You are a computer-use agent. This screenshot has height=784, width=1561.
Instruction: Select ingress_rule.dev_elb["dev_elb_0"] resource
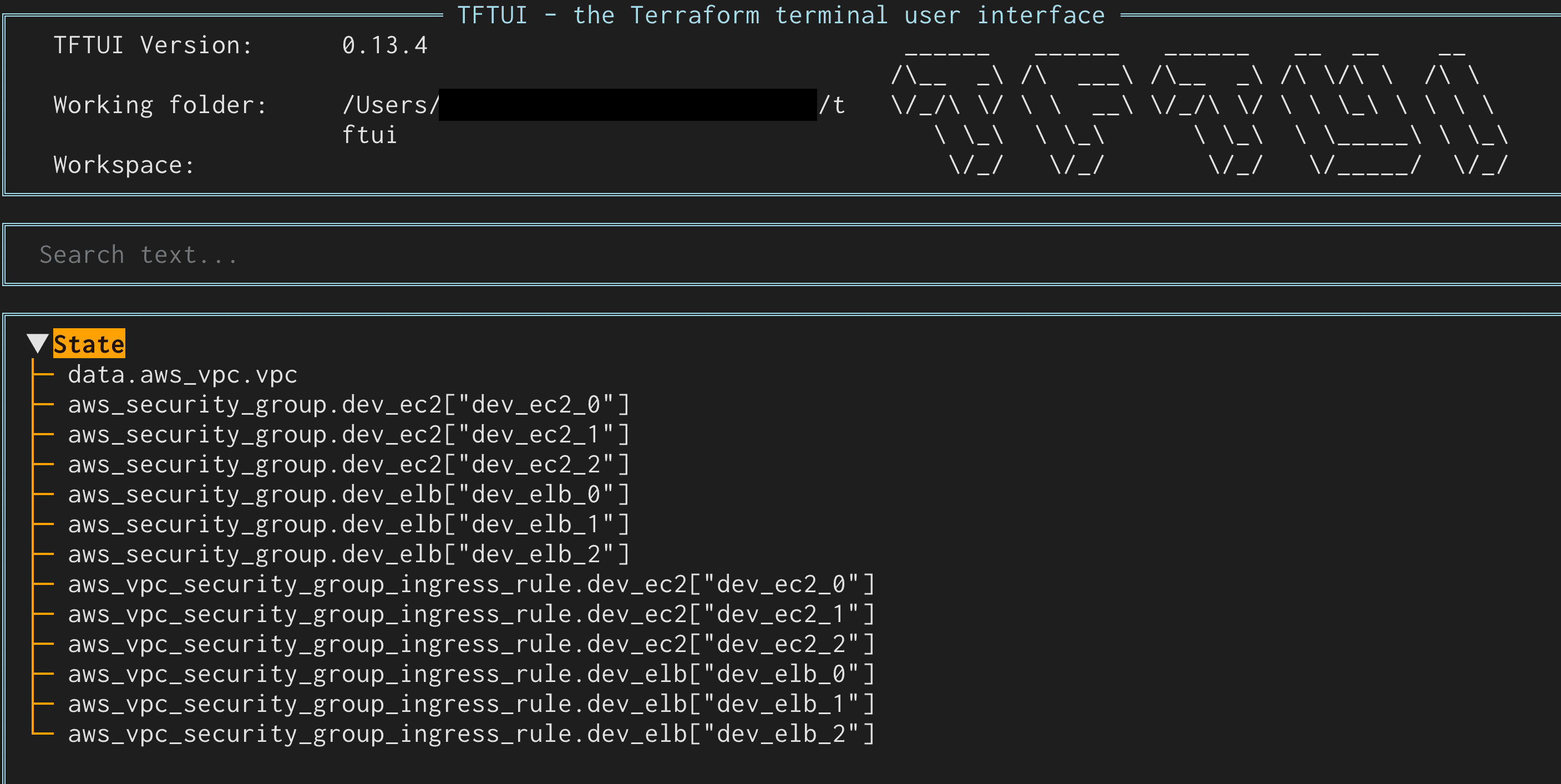coord(471,674)
